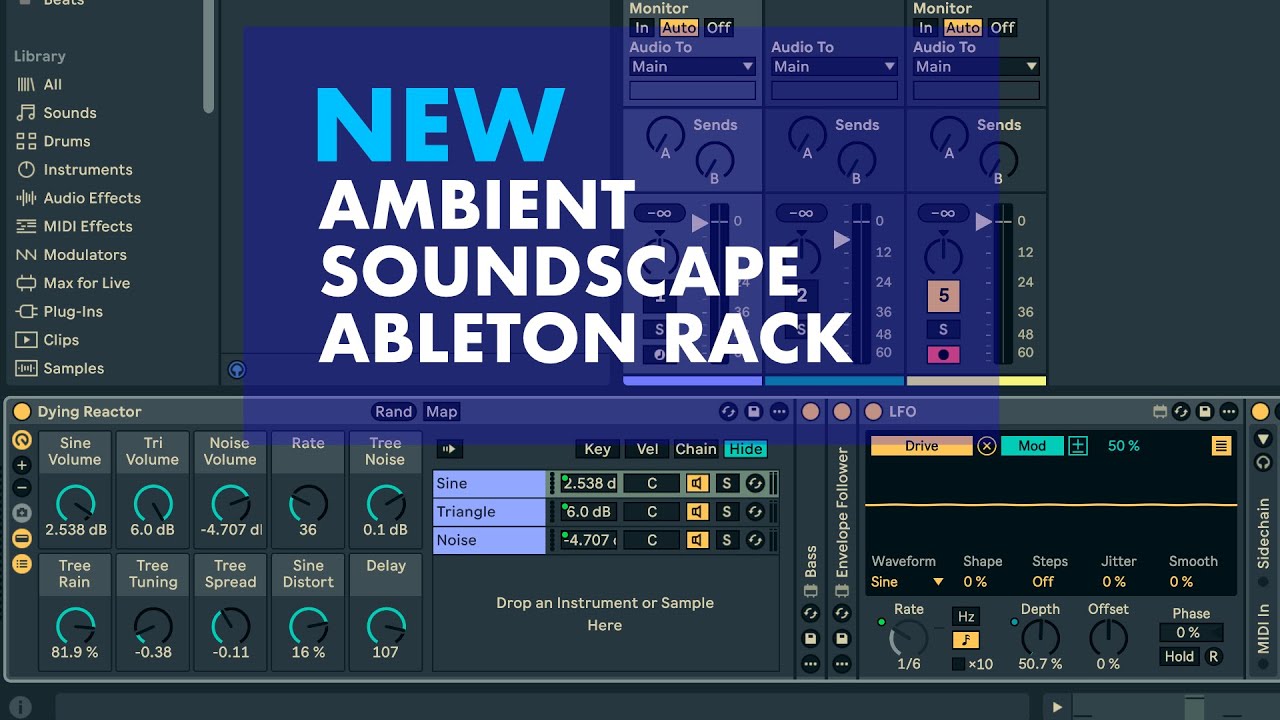Open the LFO more options menu

click(1229, 412)
